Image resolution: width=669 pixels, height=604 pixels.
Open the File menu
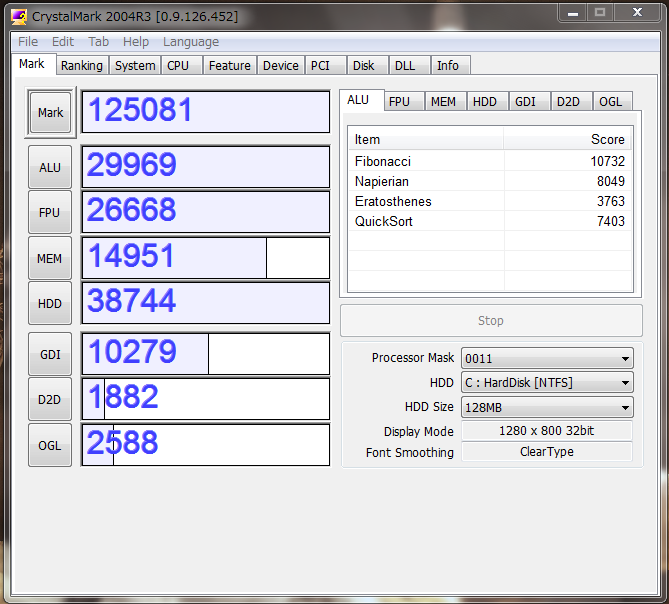pos(28,42)
